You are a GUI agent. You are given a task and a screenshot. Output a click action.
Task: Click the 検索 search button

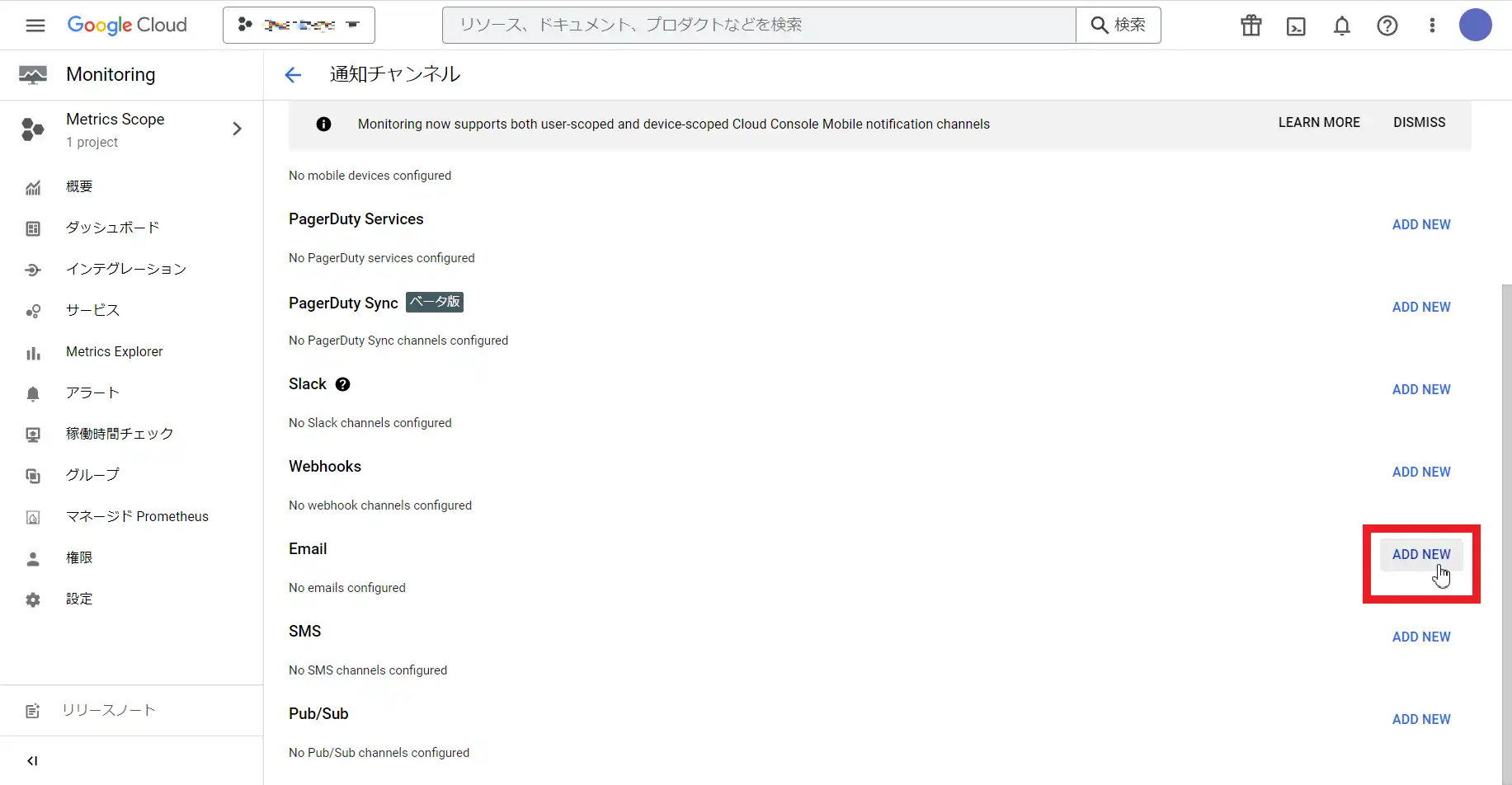(1119, 25)
